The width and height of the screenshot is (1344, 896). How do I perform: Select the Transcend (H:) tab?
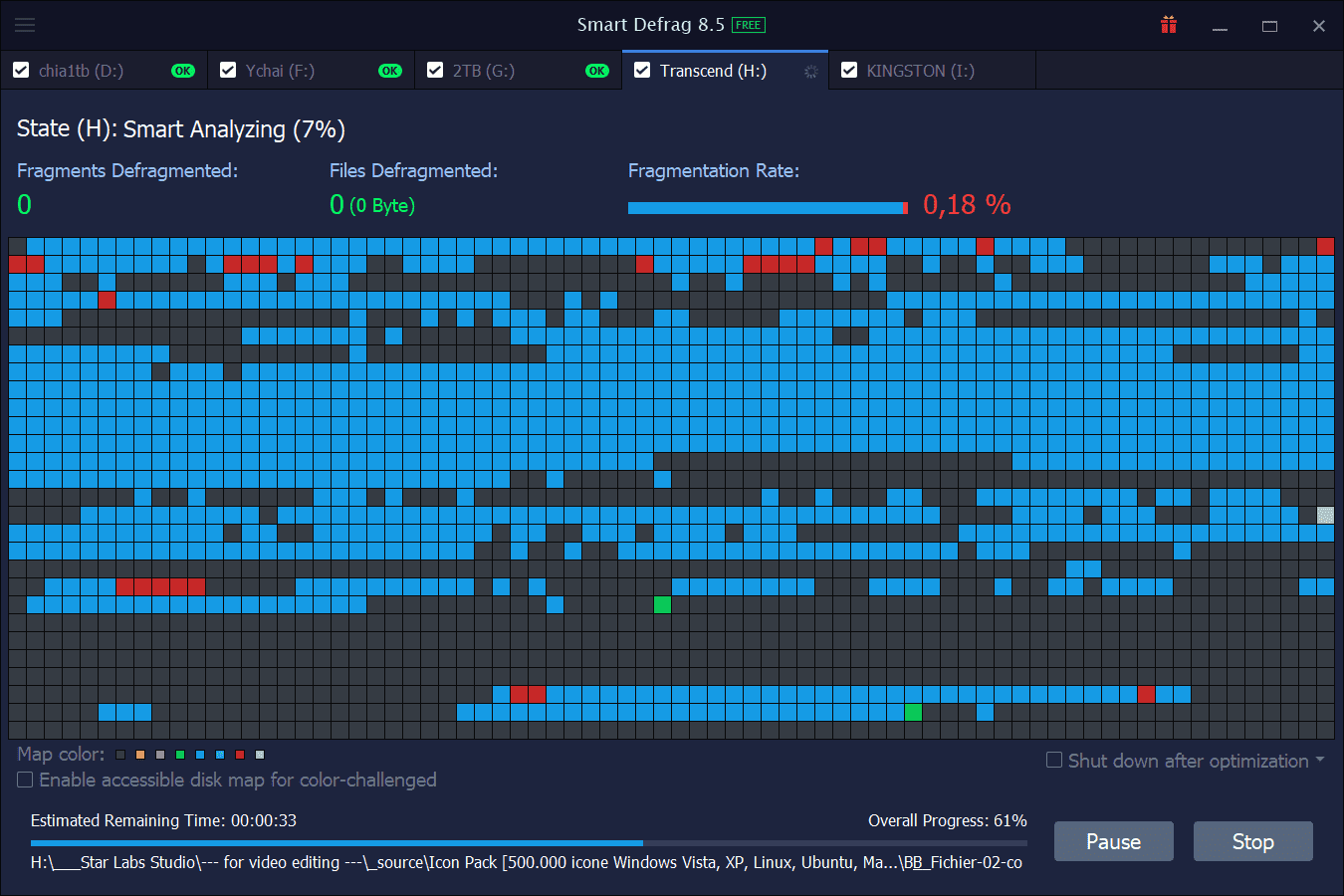click(725, 71)
